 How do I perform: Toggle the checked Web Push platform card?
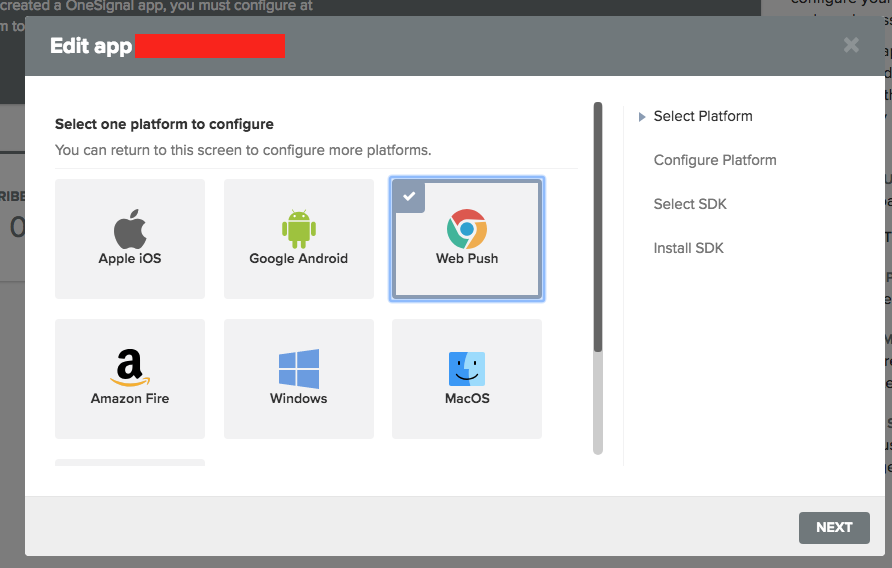467,239
